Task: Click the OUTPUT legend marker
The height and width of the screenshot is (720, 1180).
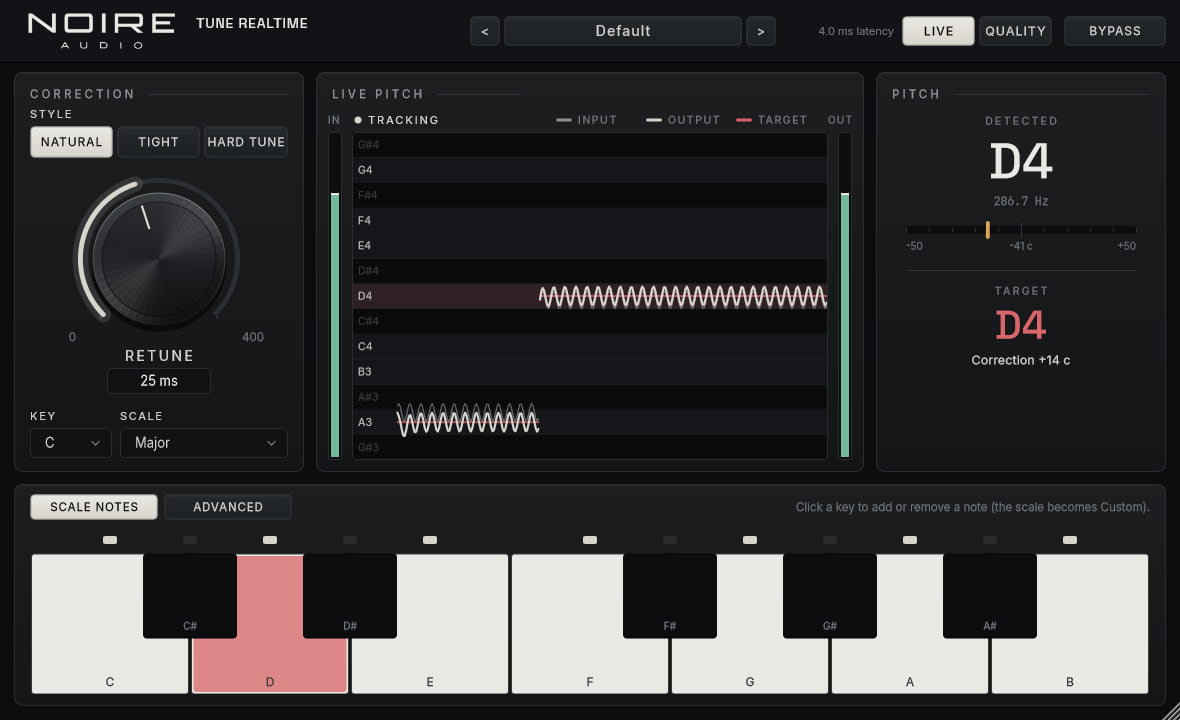Action: click(x=654, y=120)
